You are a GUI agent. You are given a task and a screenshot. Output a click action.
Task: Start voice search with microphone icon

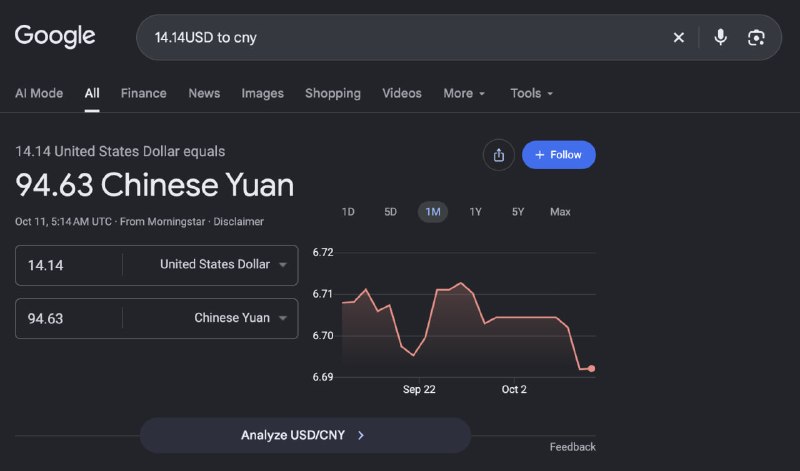click(x=720, y=37)
